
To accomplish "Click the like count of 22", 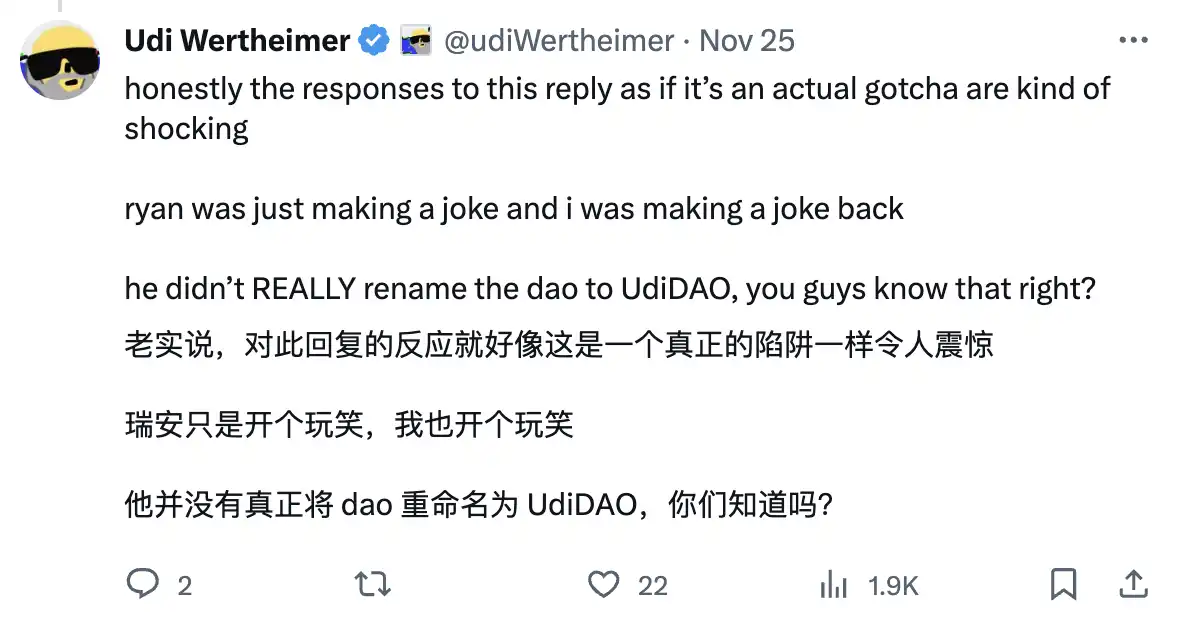I will point(652,586).
